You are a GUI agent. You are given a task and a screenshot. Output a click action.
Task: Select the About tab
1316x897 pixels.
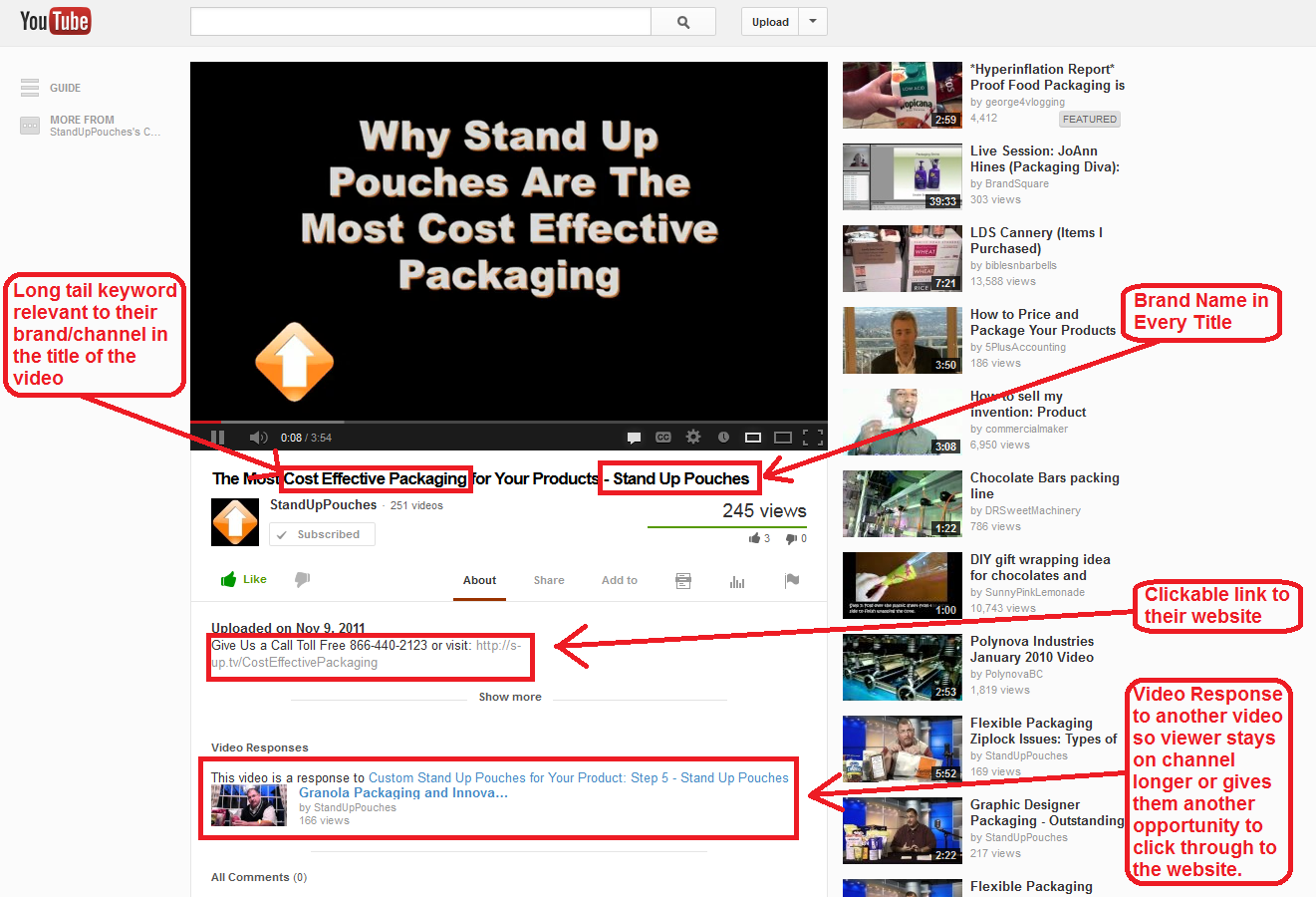pos(479,580)
